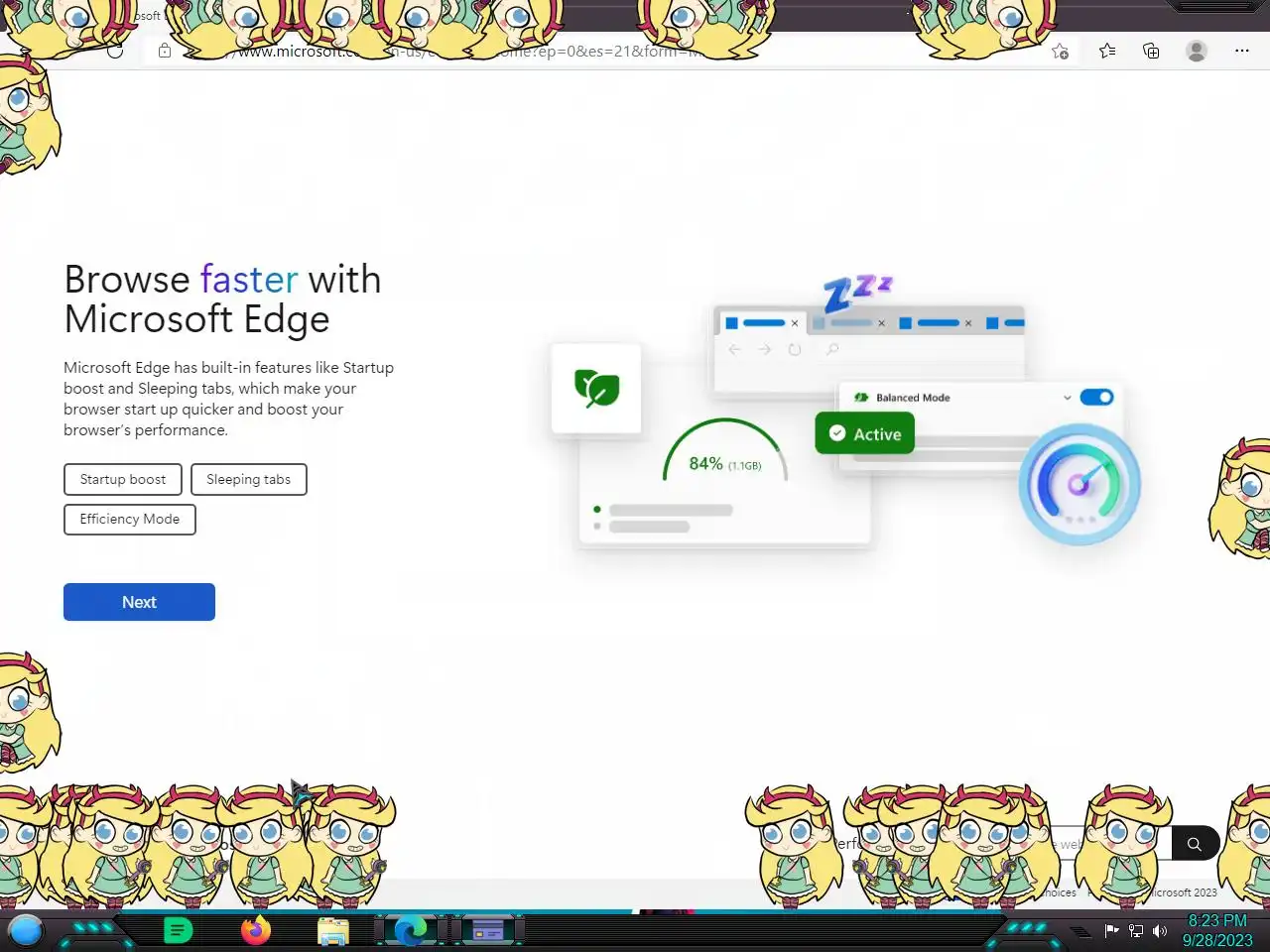Go to the Next page

[x=139, y=602]
